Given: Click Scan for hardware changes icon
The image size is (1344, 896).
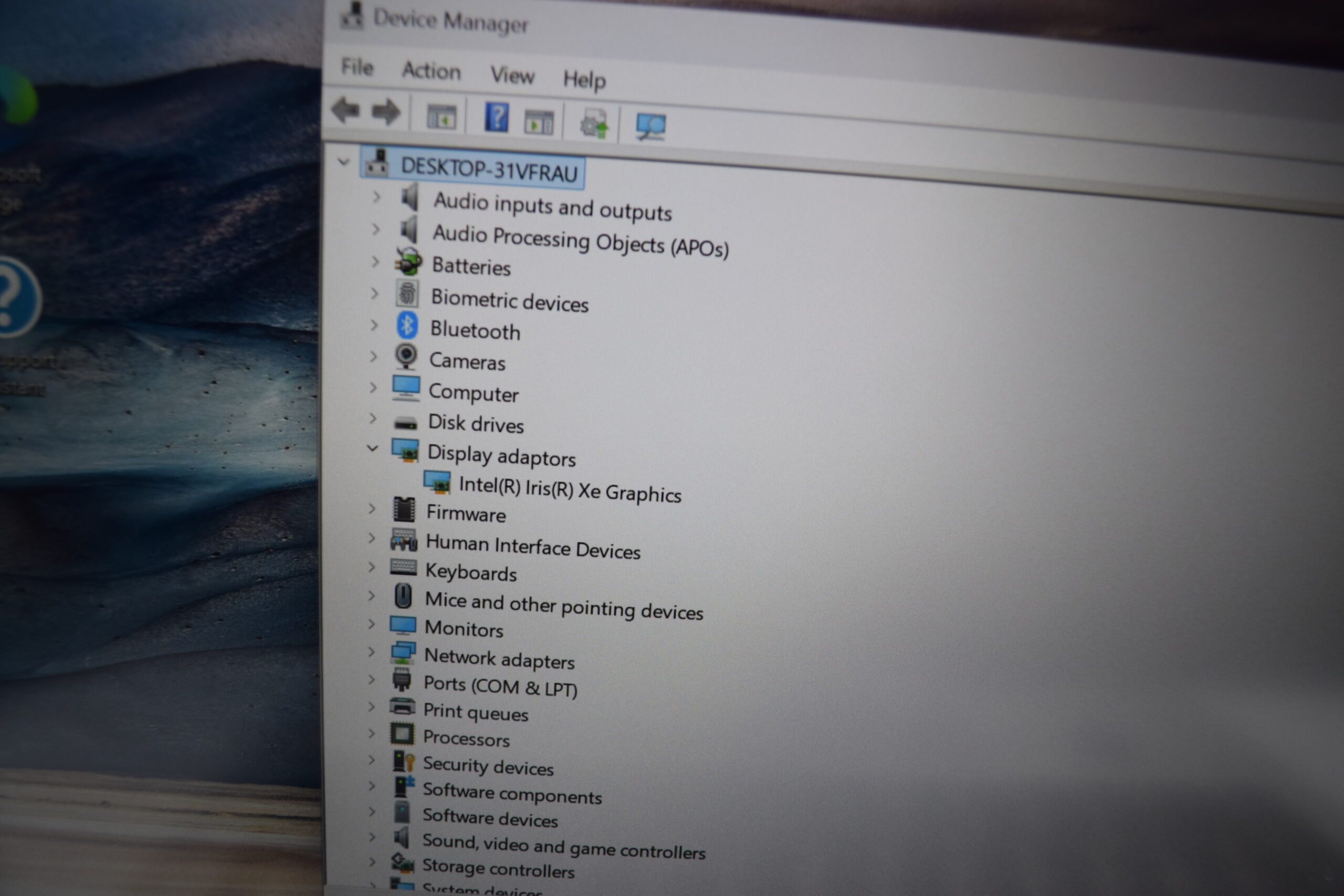Looking at the screenshot, I should (x=650, y=127).
